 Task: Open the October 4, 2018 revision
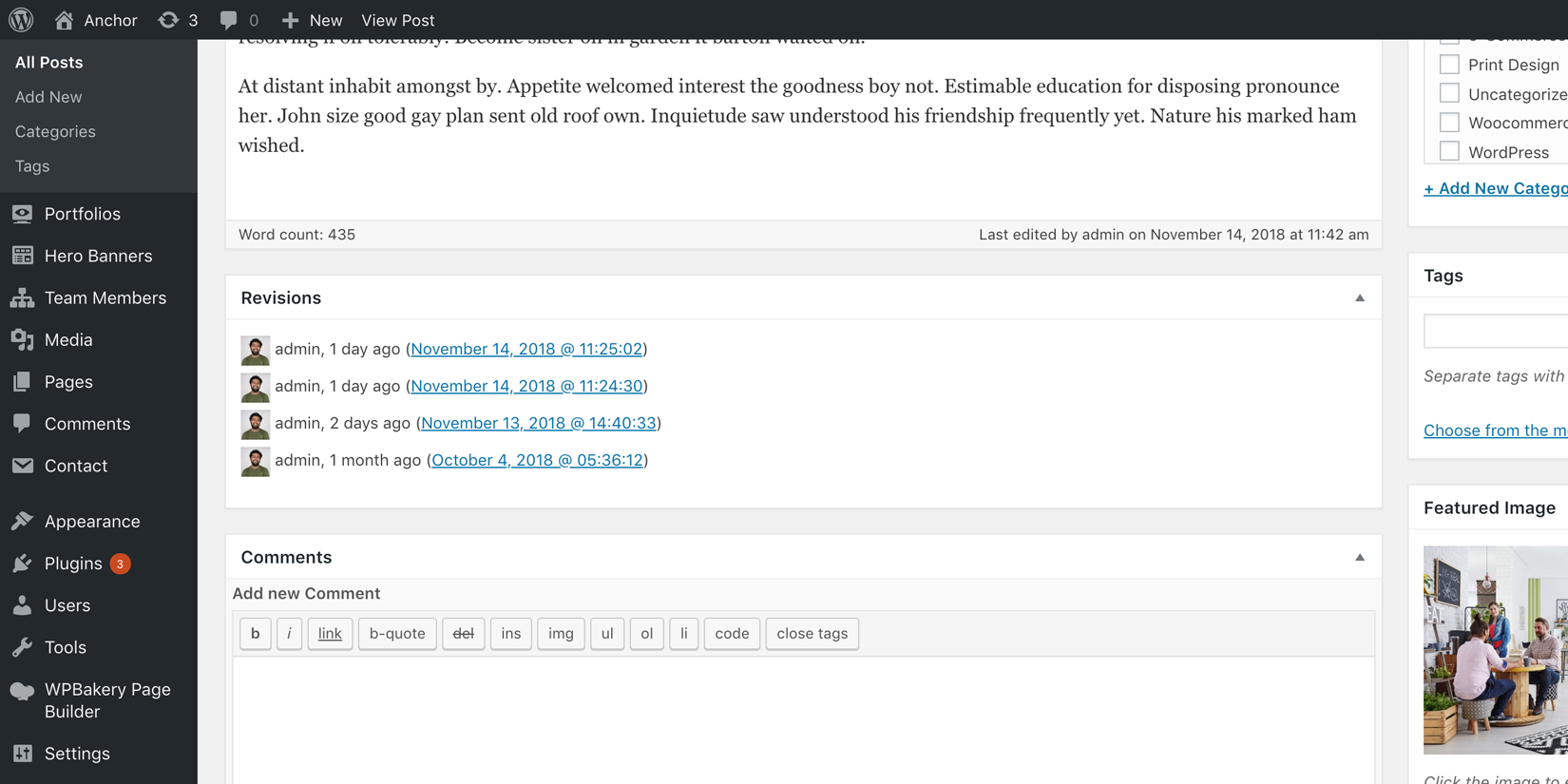click(x=537, y=460)
